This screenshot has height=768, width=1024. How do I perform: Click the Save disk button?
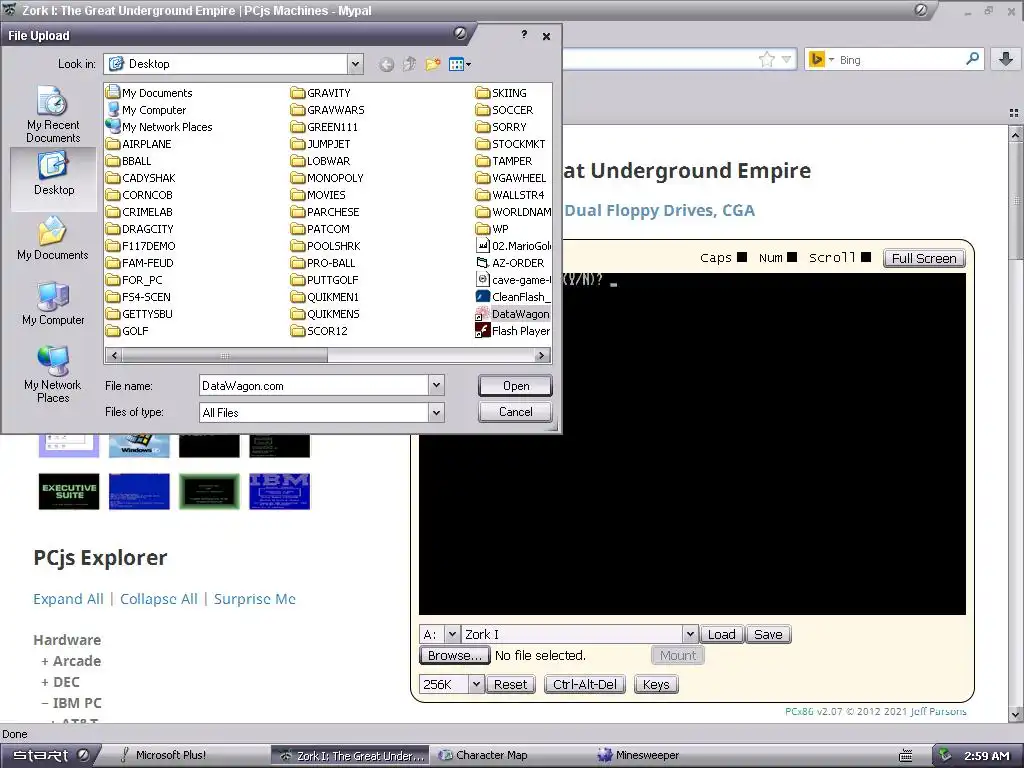coord(768,634)
